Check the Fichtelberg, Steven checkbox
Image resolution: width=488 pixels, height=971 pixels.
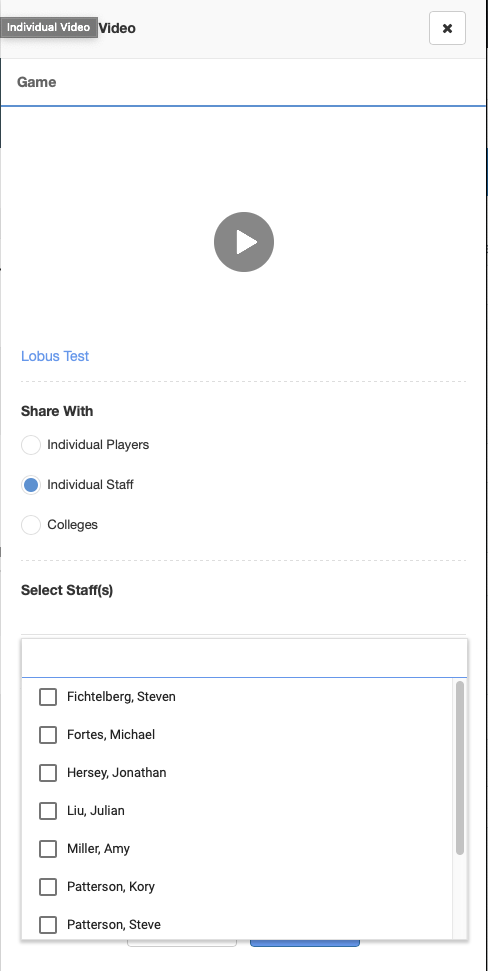click(x=48, y=697)
